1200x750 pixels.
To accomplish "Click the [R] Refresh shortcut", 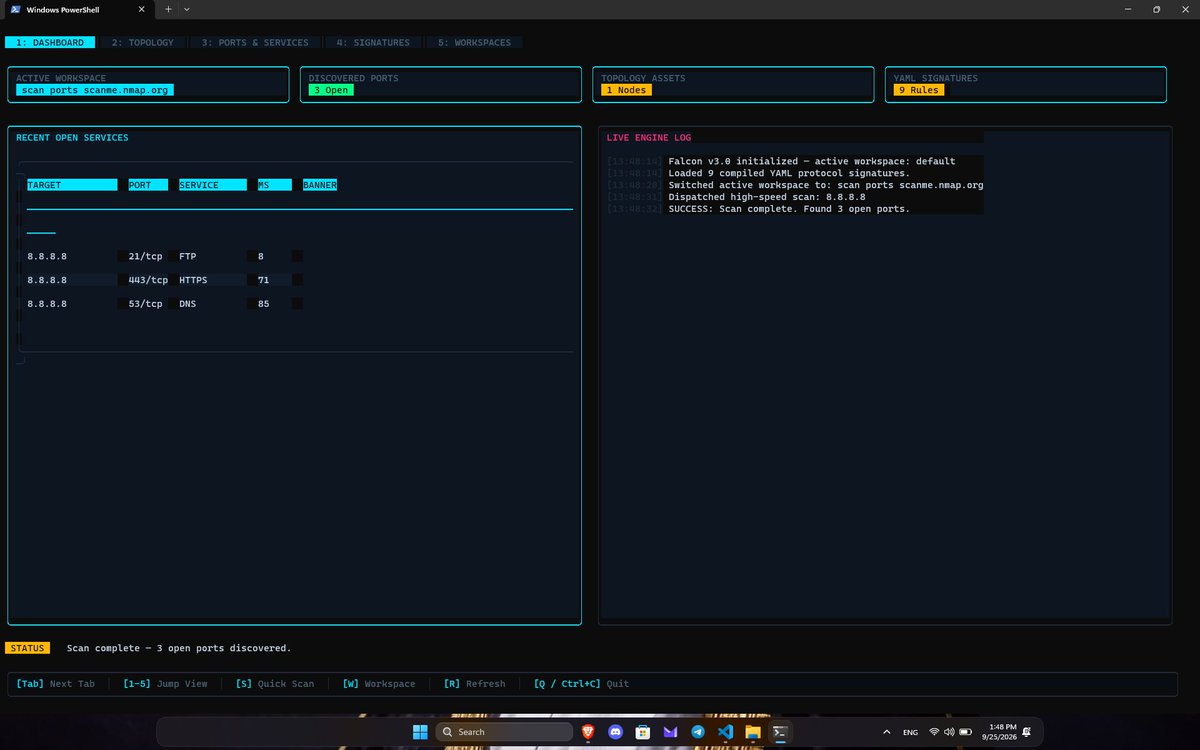I will [474, 684].
